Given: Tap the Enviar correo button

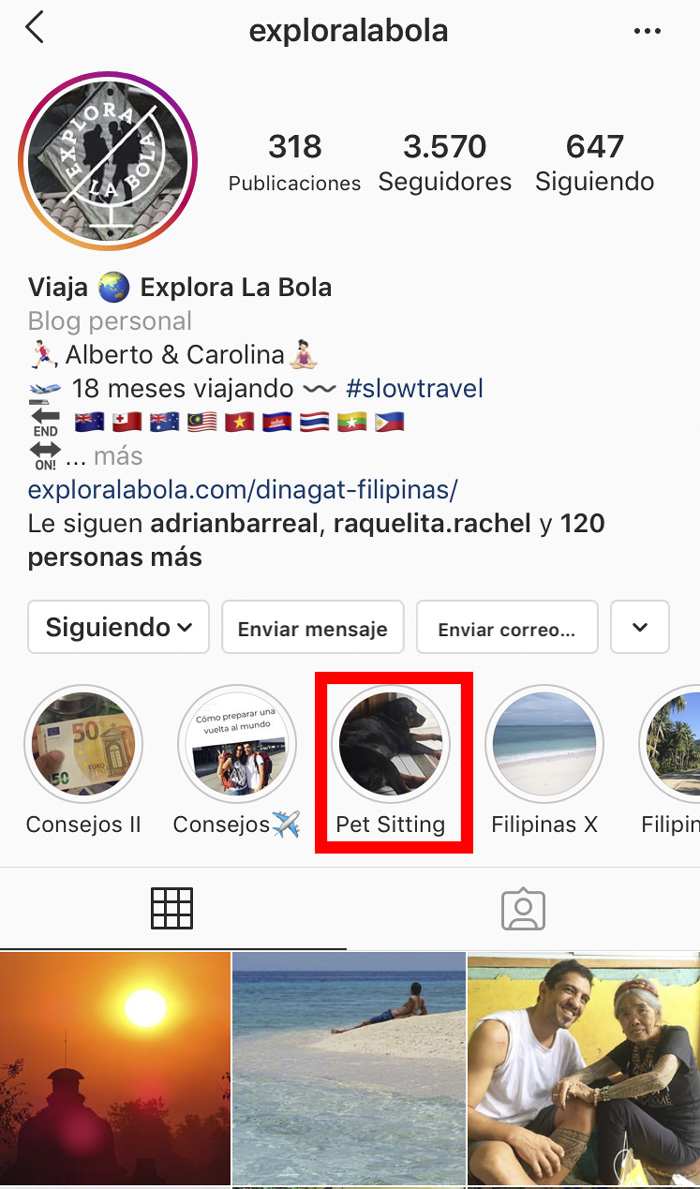Looking at the screenshot, I should coord(507,627).
